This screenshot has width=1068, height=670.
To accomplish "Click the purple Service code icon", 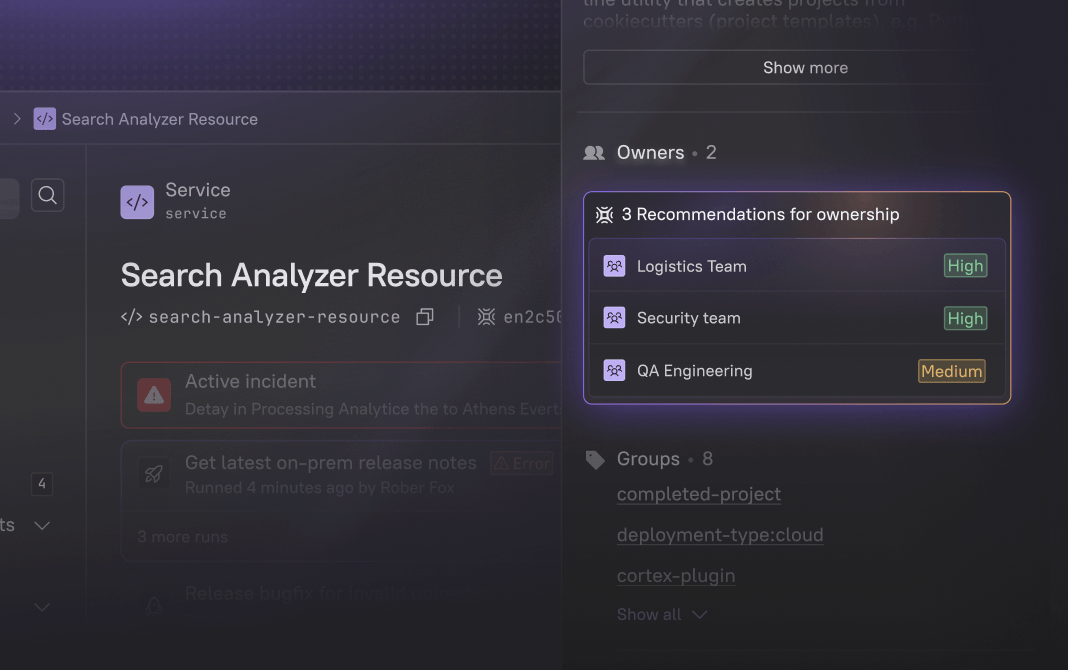I will (x=137, y=202).
